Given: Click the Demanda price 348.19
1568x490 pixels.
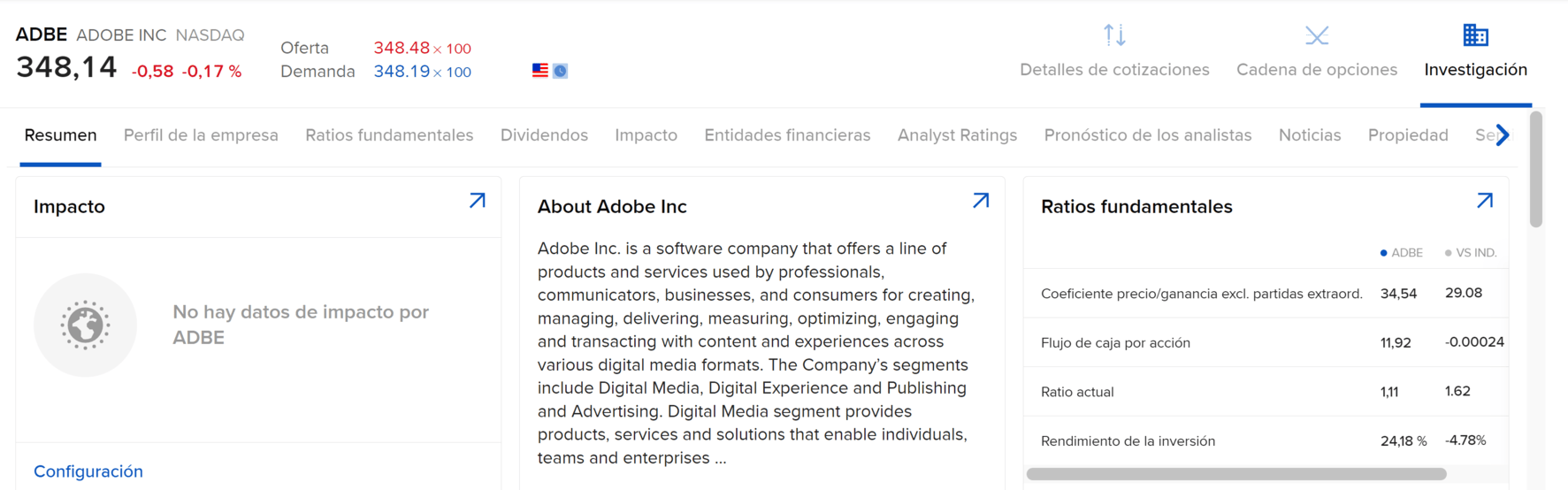Looking at the screenshot, I should pyautogui.click(x=402, y=72).
